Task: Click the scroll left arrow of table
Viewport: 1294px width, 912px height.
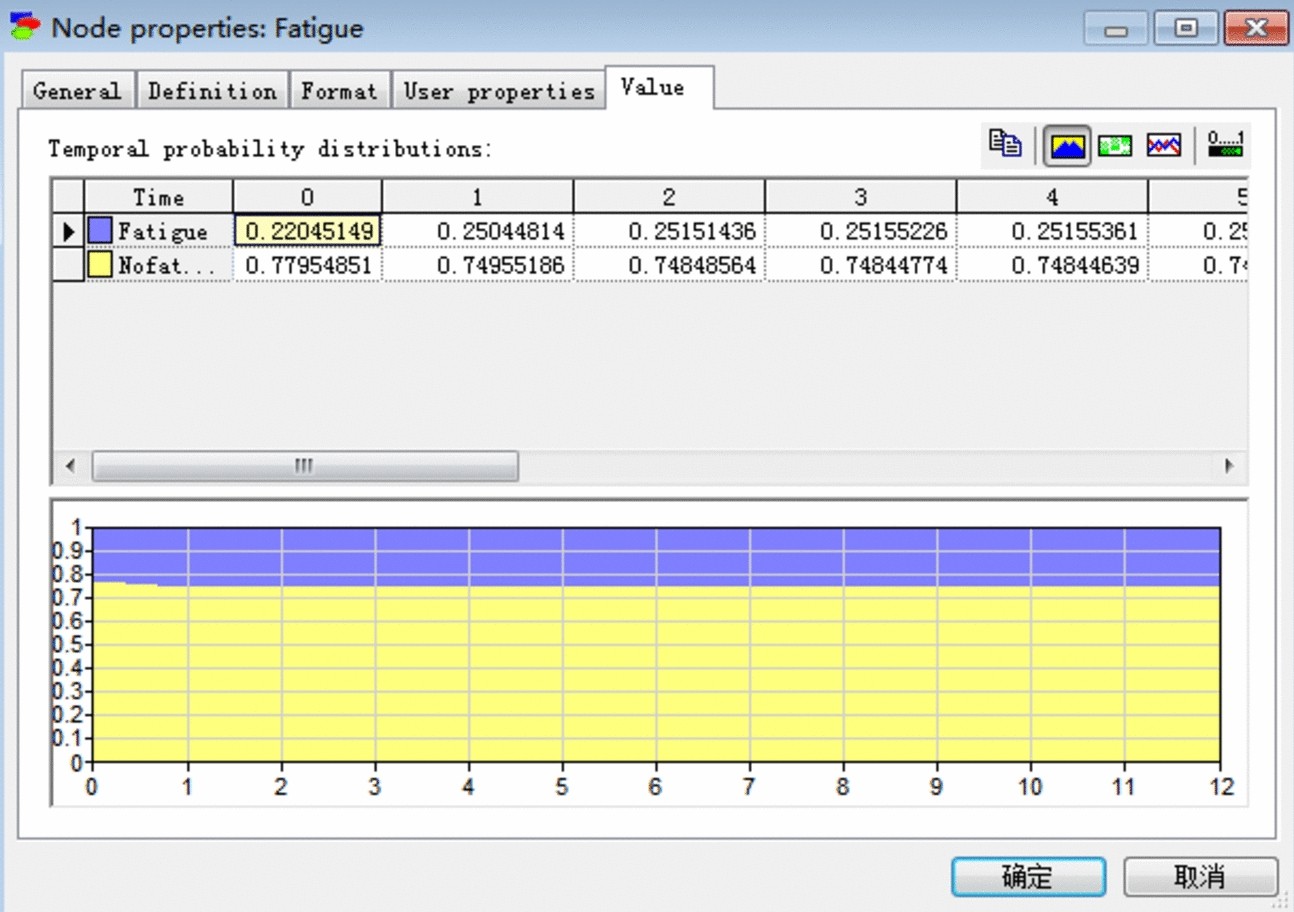Action: (x=70, y=466)
